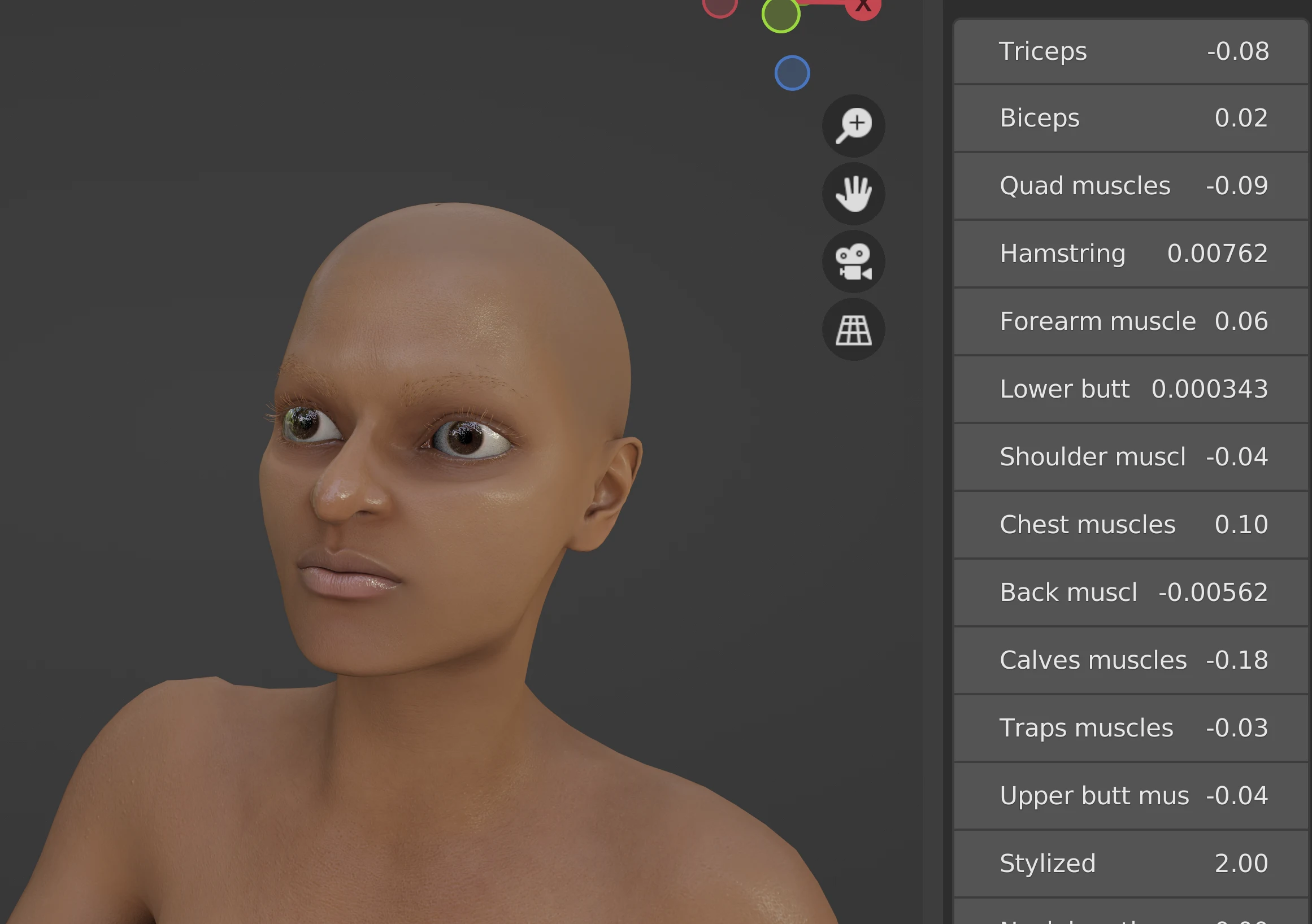
Task: Click the Quad muscles value field
Action: tap(1131, 186)
